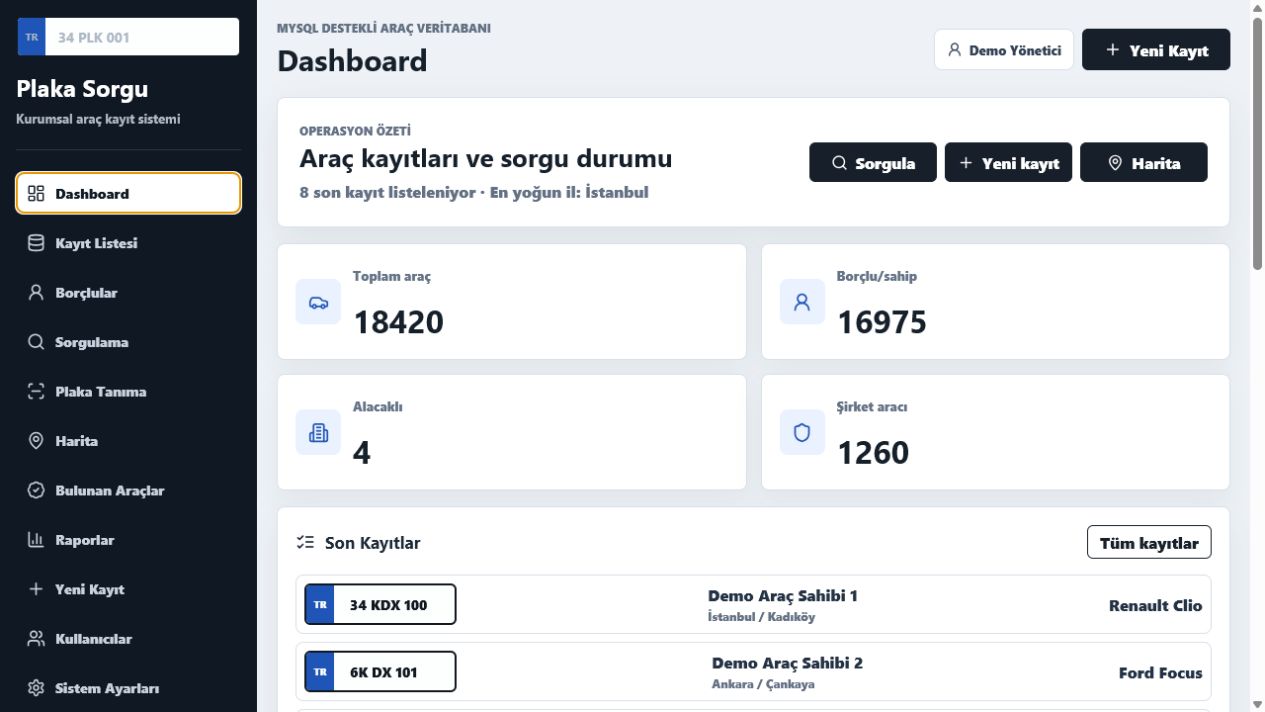Click the 34 KDX 100 plate number
This screenshot has width=1265, height=712.
(388, 605)
